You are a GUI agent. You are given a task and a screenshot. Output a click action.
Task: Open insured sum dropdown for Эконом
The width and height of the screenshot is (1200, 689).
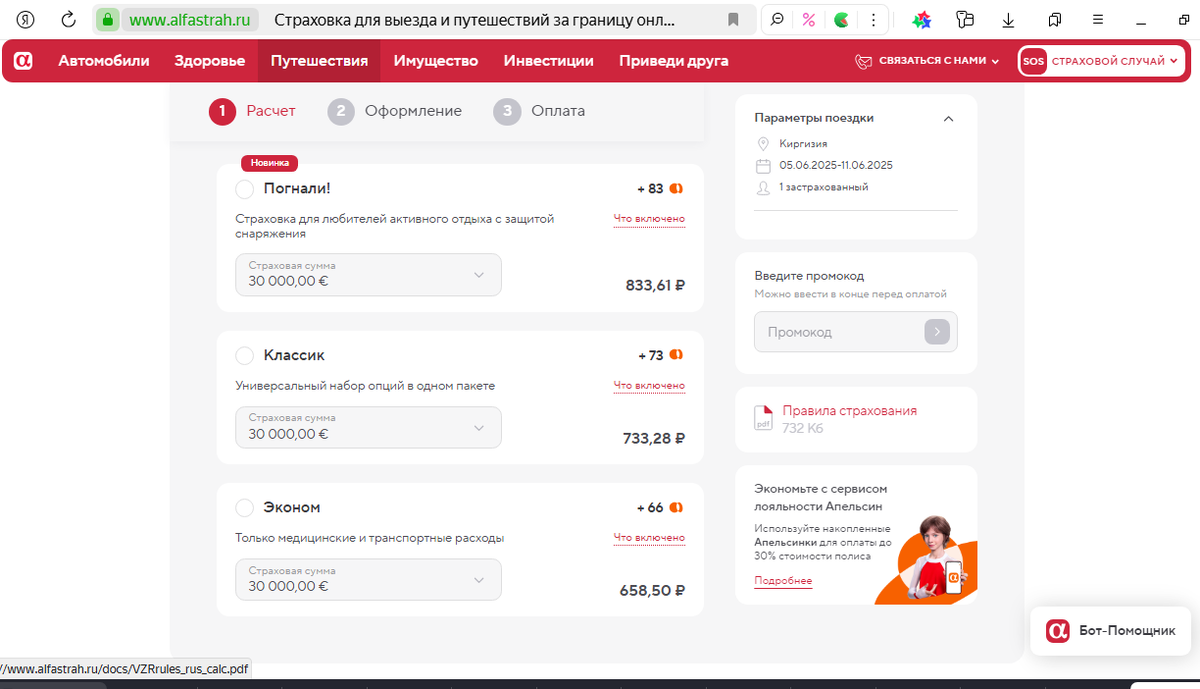(x=368, y=579)
